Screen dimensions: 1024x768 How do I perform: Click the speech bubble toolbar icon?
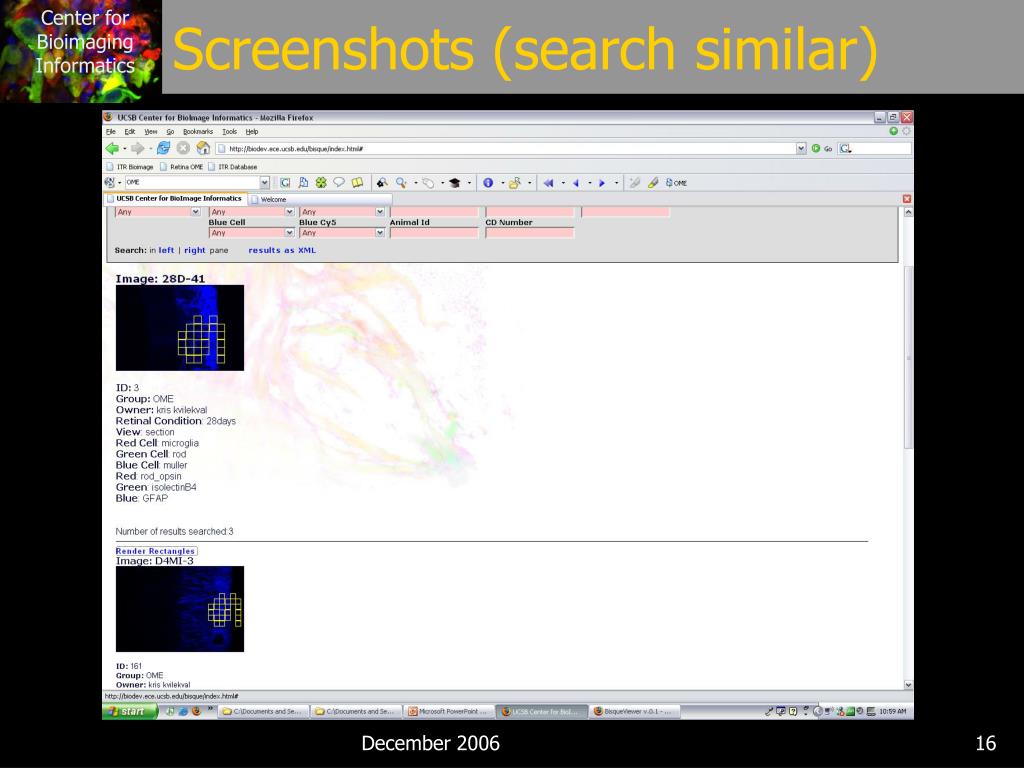[x=338, y=183]
